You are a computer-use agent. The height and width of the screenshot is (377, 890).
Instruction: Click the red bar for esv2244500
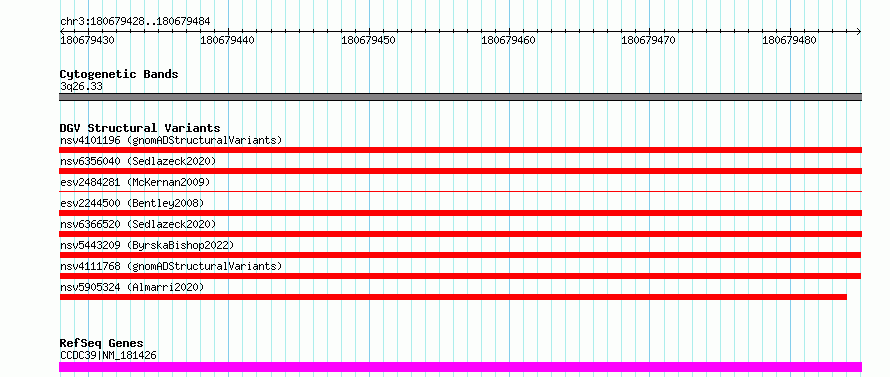tap(460, 213)
